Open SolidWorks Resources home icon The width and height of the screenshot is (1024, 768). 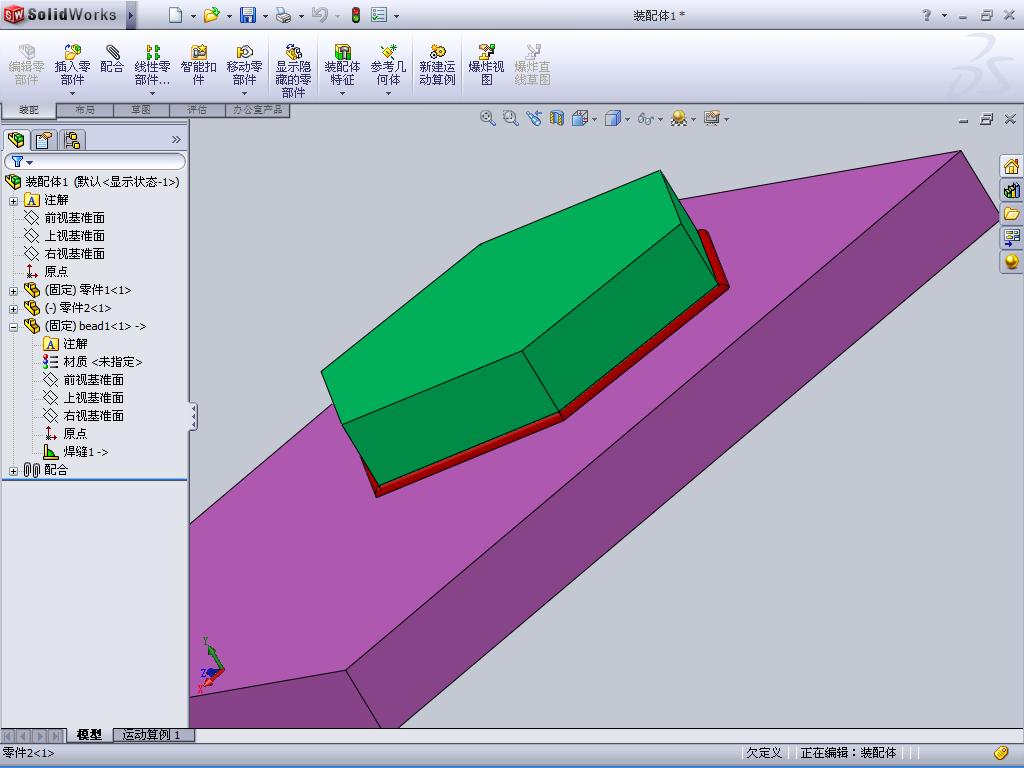coord(1011,167)
